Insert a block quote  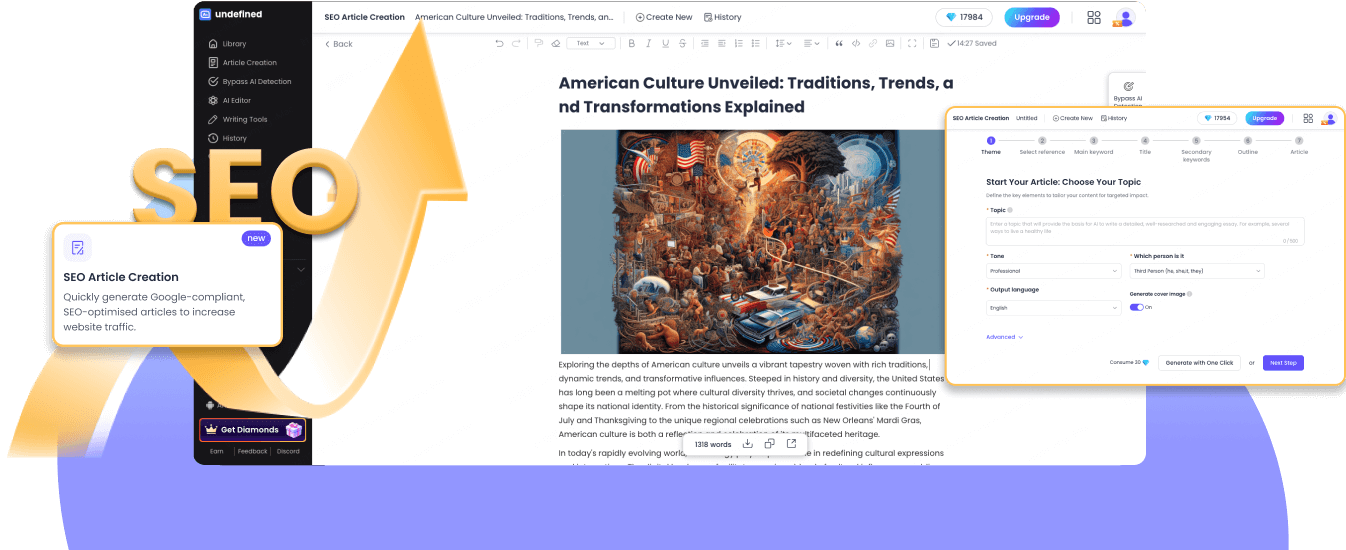[839, 43]
